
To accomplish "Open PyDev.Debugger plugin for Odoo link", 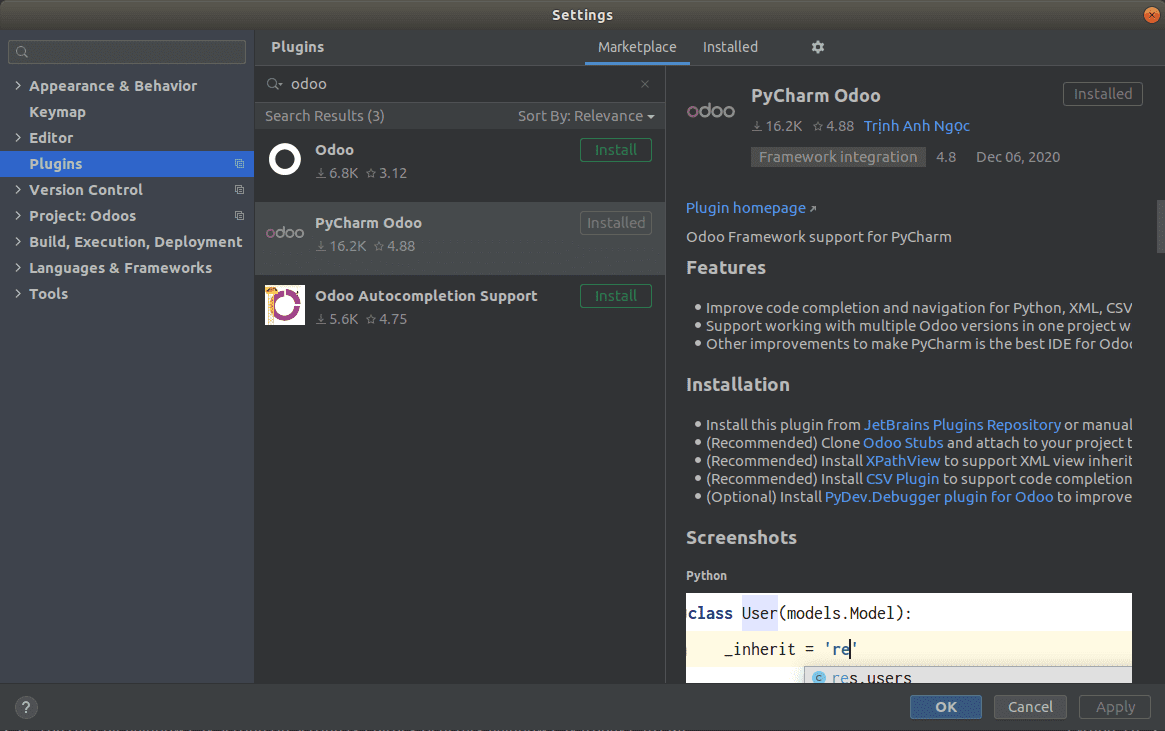I will point(939,496).
